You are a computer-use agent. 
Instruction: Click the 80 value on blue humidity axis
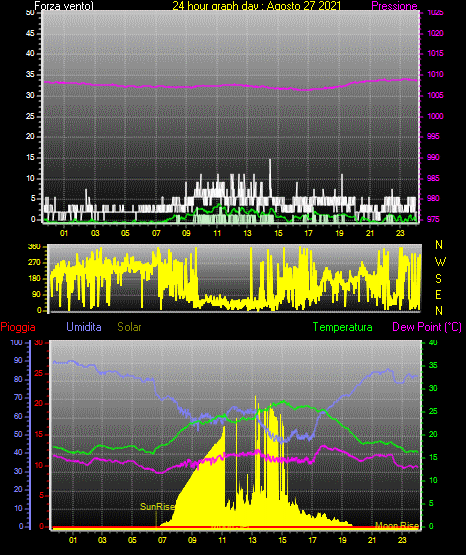18,379
